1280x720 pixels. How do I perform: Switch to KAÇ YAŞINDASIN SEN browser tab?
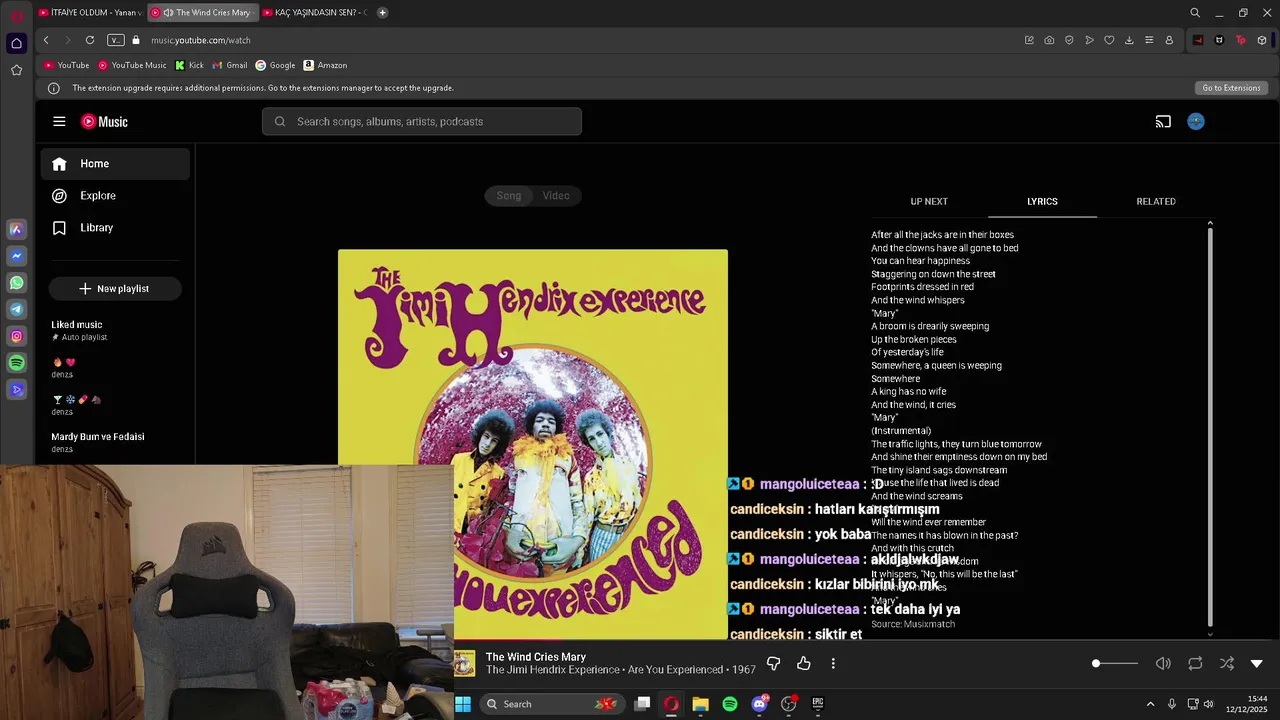click(x=315, y=13)
